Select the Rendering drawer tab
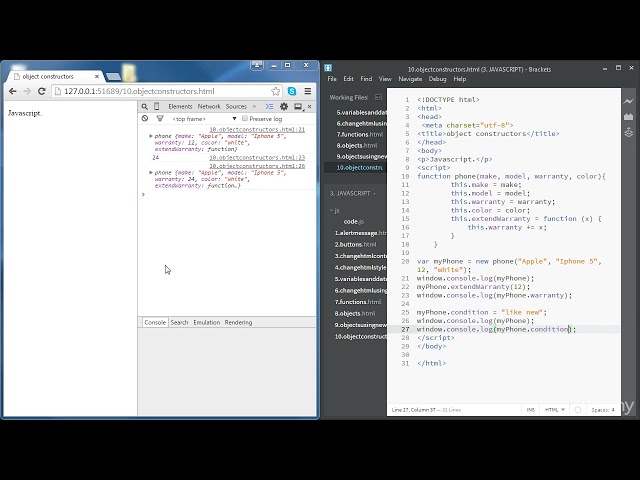The height and width of the screenshot is (480, 640). [238, 322]
